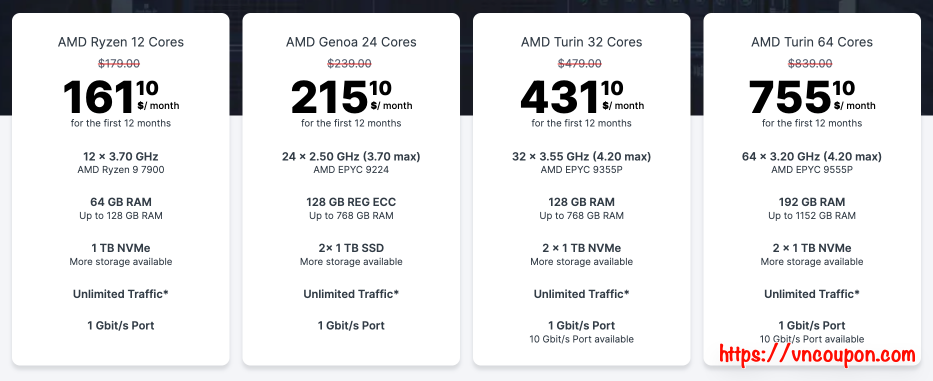Click Up to 1152 GB RAM text
This screenshot has height=381, width=933.
tap(812, 216)
